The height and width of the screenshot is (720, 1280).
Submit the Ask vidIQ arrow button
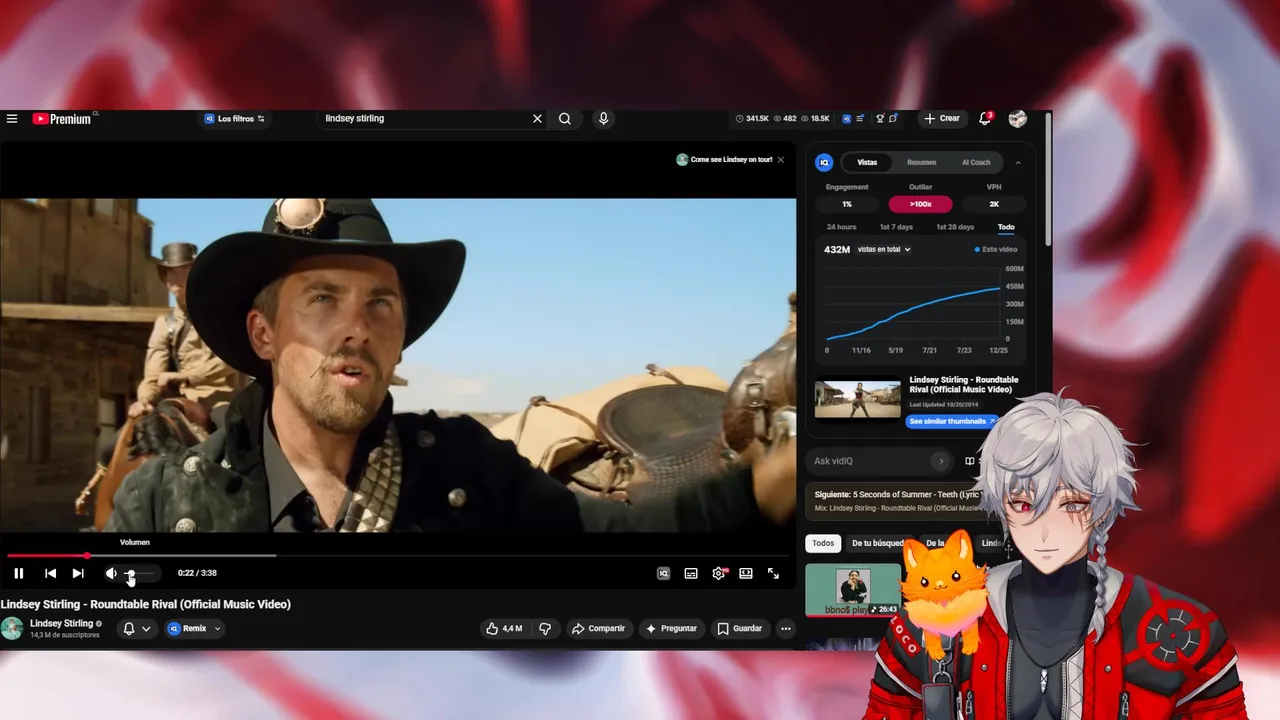[x=940, y=461]
